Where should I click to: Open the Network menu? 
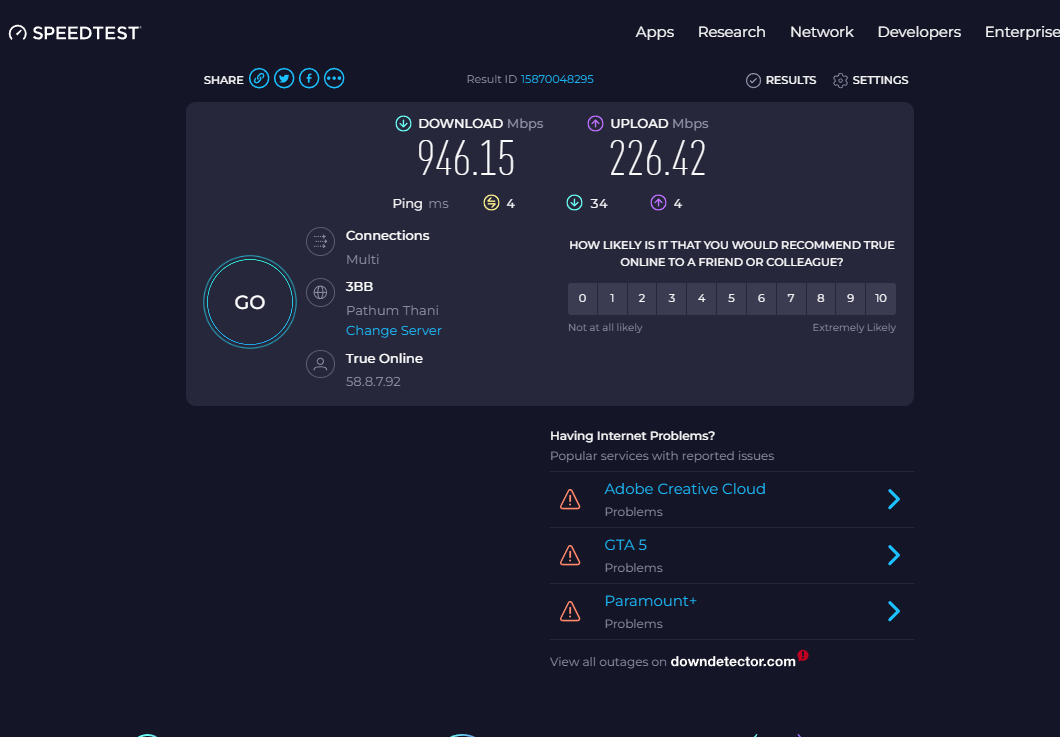click(821, 32)
